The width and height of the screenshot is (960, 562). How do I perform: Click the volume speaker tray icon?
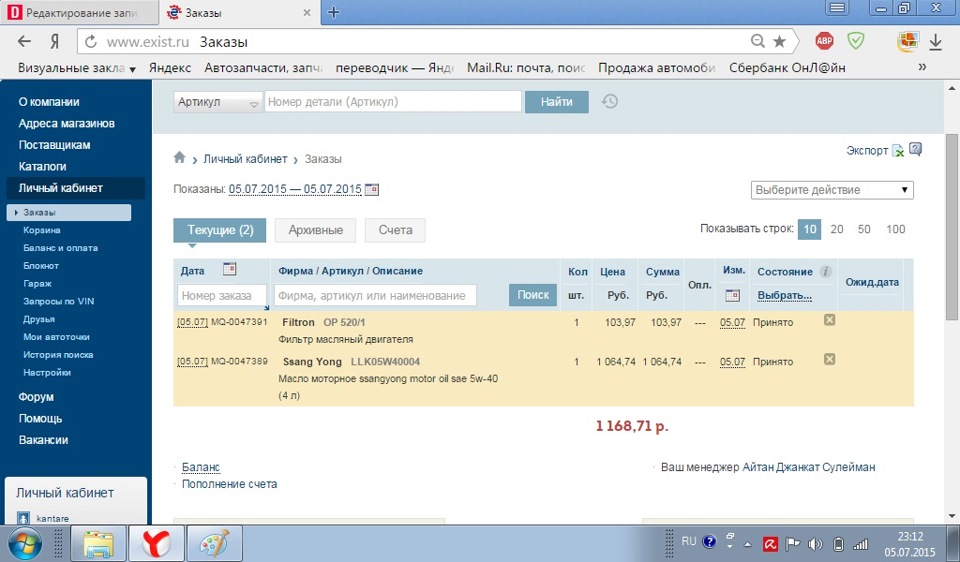[815, 544]
